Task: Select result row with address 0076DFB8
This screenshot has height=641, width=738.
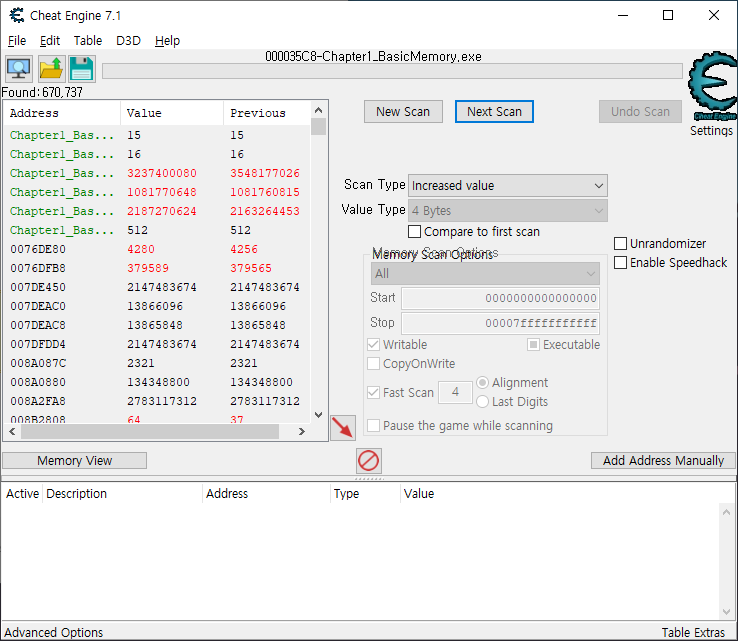Action: coord(157,268)
